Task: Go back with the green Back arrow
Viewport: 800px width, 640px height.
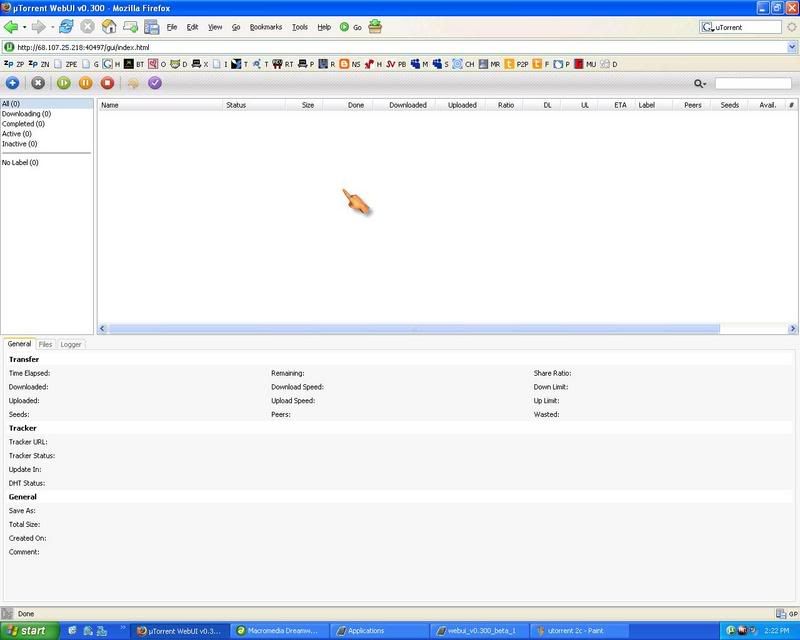Action: [11, 27]
